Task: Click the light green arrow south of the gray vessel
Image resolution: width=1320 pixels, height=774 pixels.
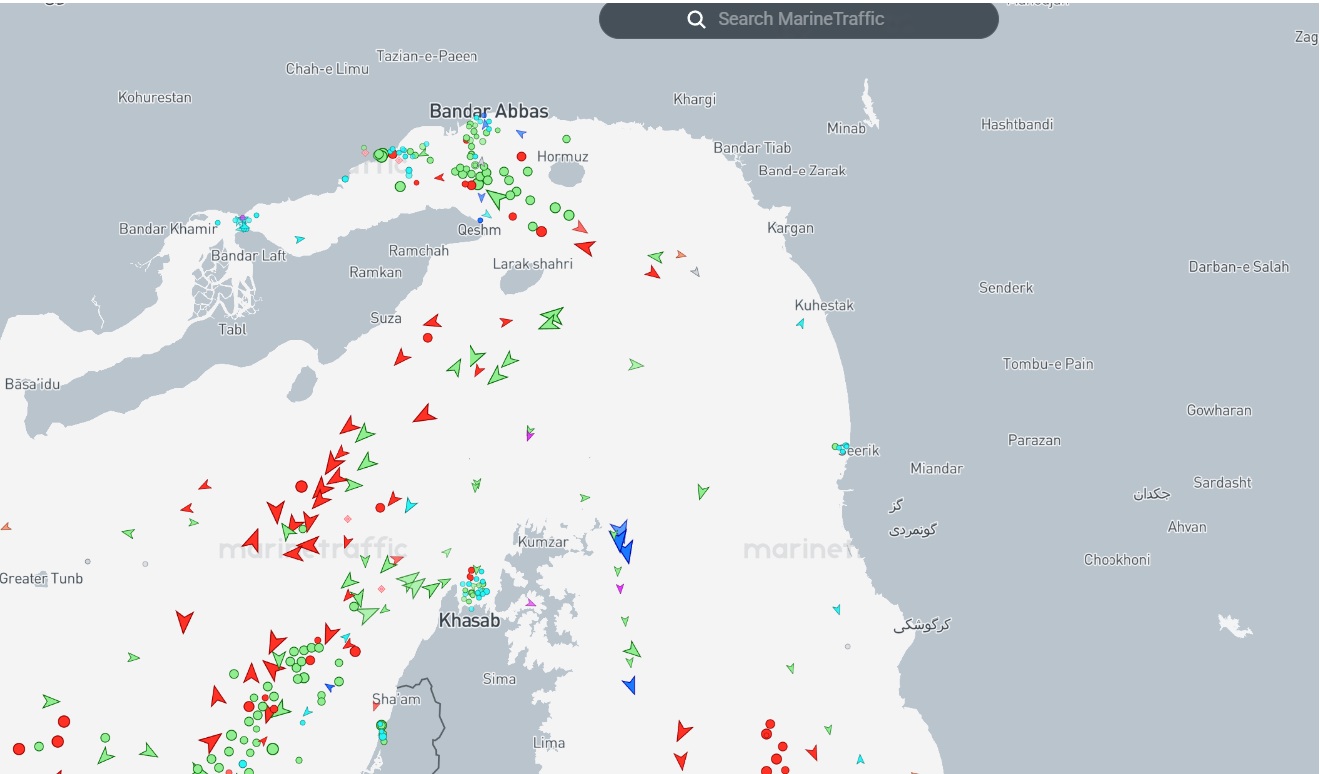Action: [x=635, y=365]
